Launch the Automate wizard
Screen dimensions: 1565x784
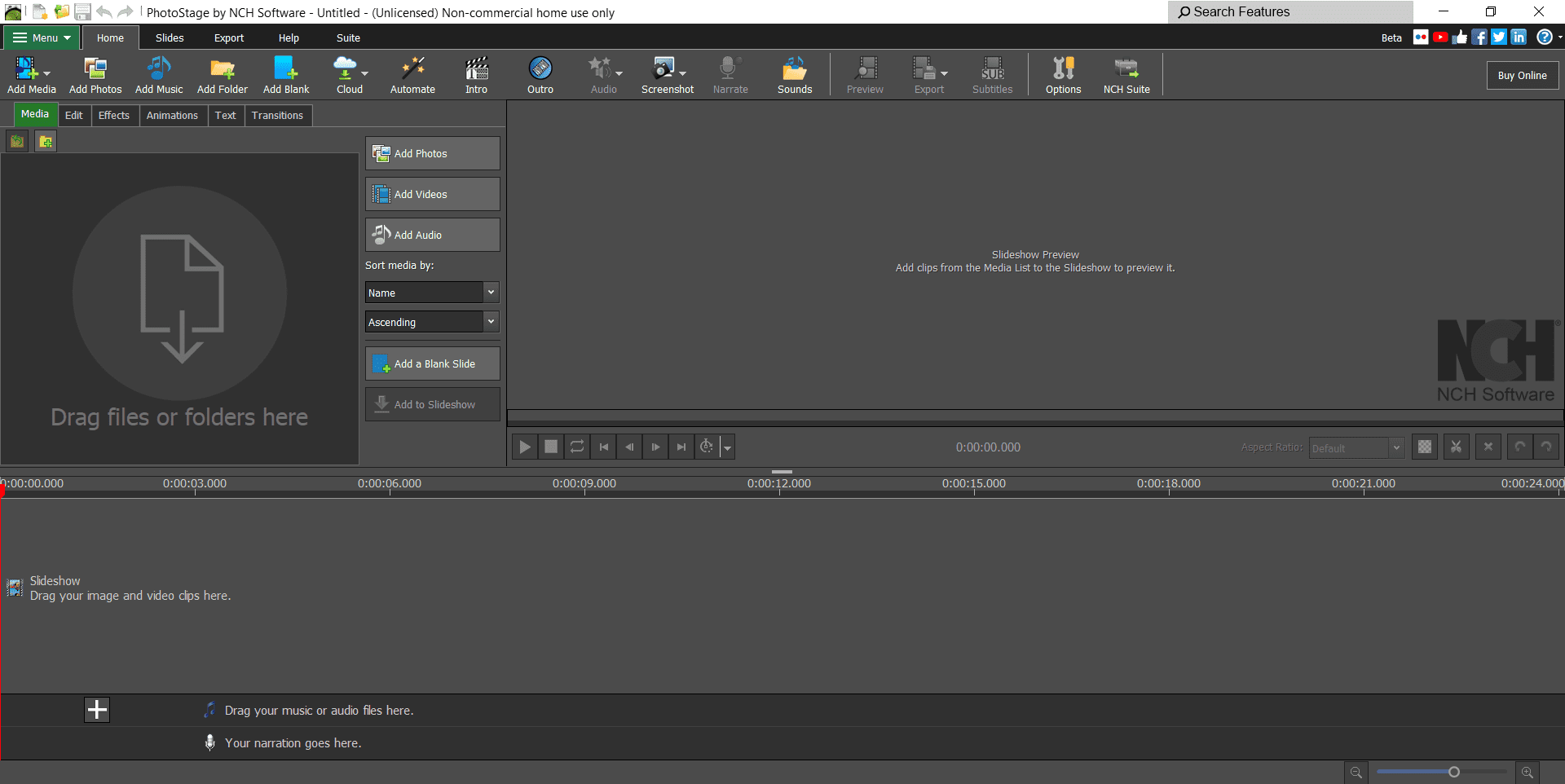pos(412,75)
